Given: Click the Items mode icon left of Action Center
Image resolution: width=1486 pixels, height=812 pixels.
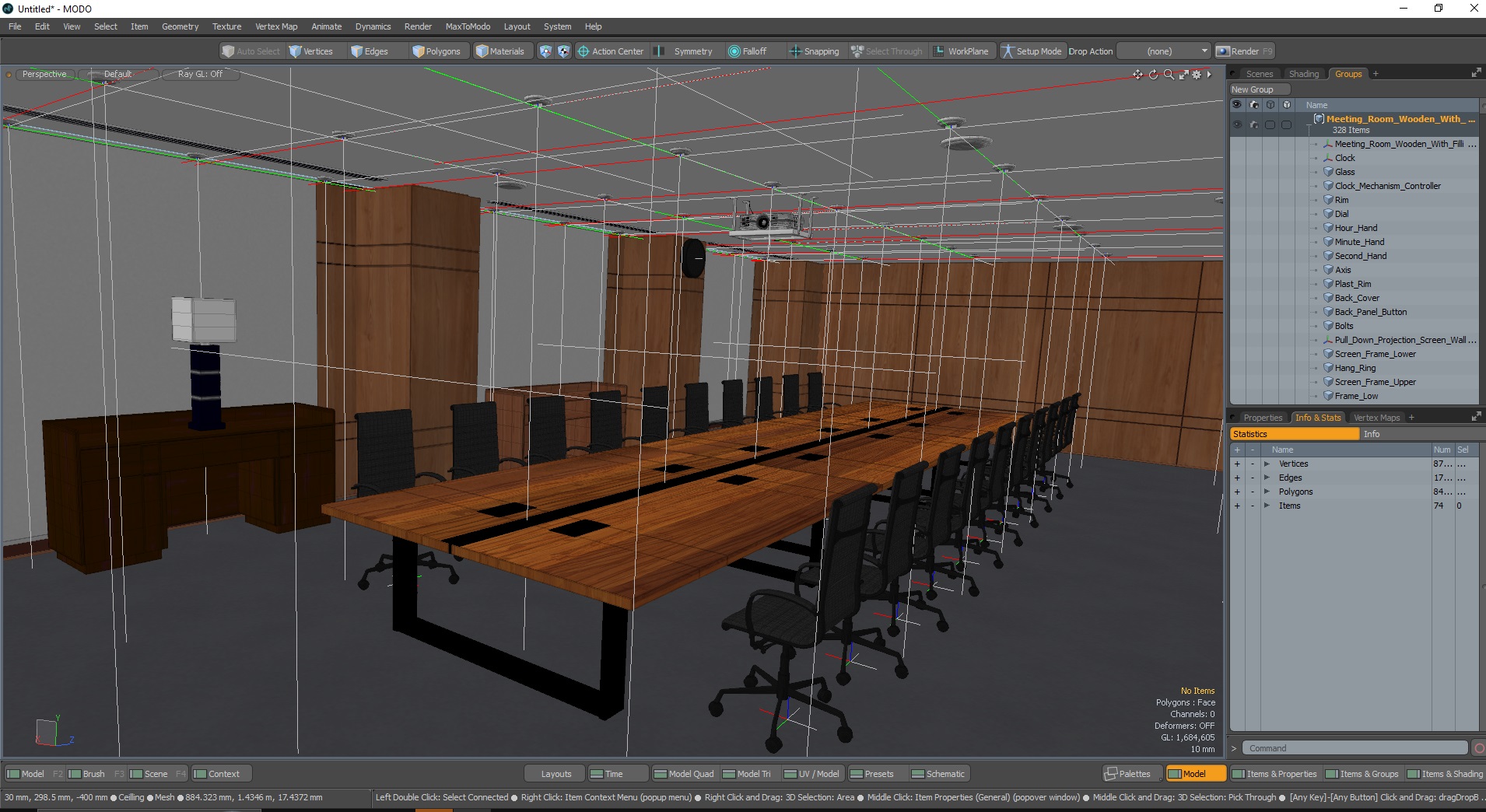Looking at the screenshot, I should (x=545, y=51).
